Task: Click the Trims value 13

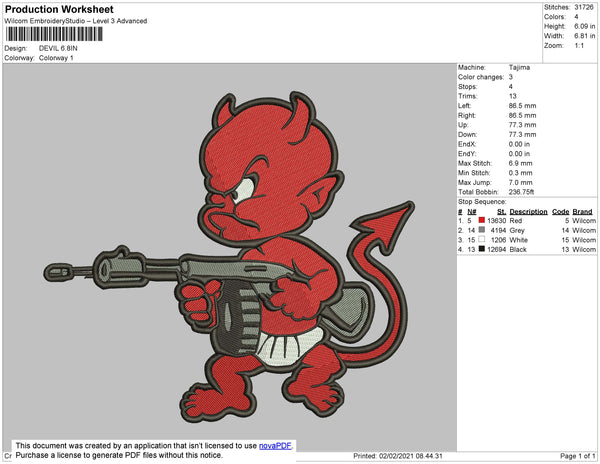Action: coord(513,96)
